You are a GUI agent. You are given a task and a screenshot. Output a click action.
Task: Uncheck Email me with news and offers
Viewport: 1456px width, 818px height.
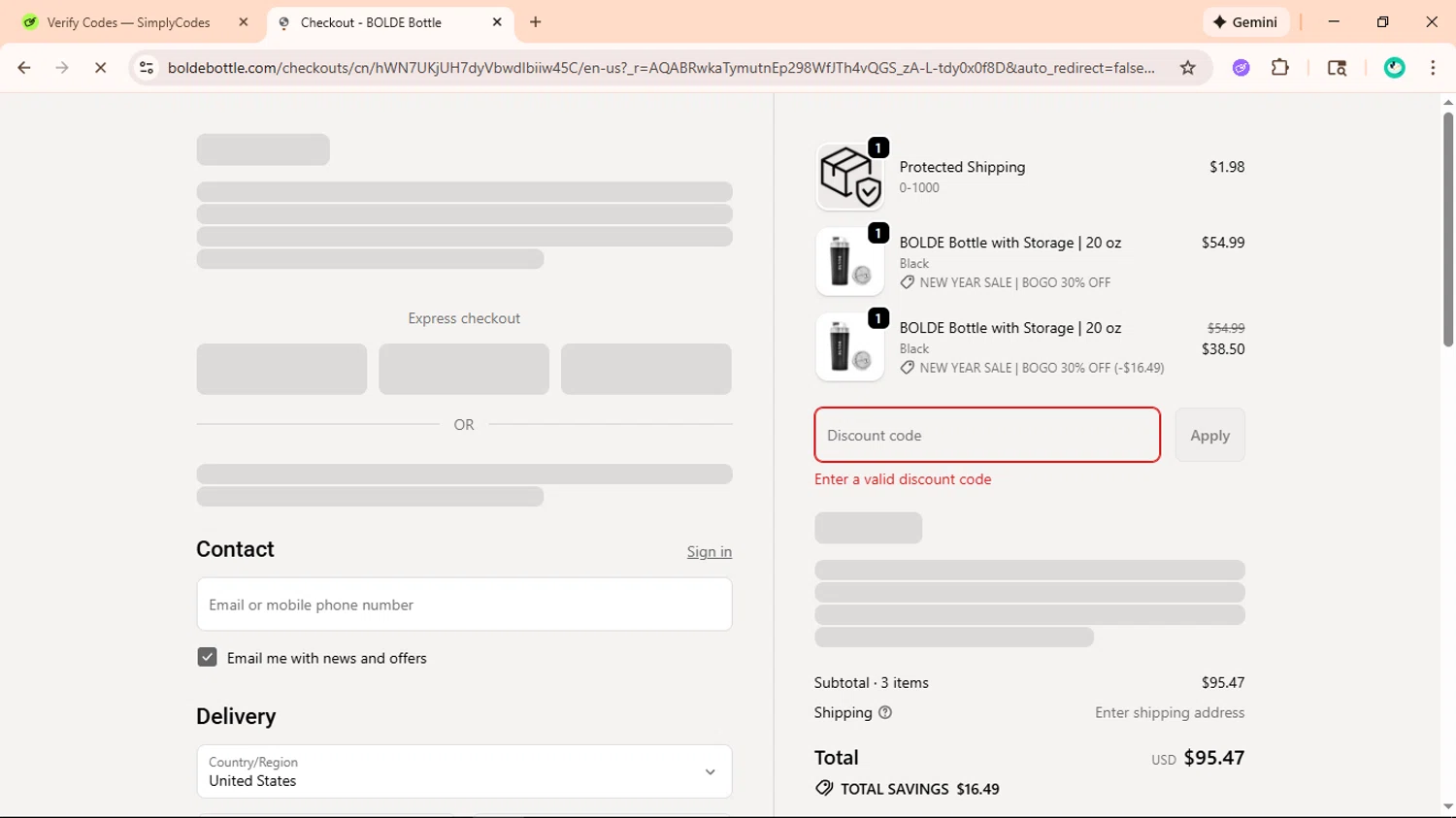[207, 657]
